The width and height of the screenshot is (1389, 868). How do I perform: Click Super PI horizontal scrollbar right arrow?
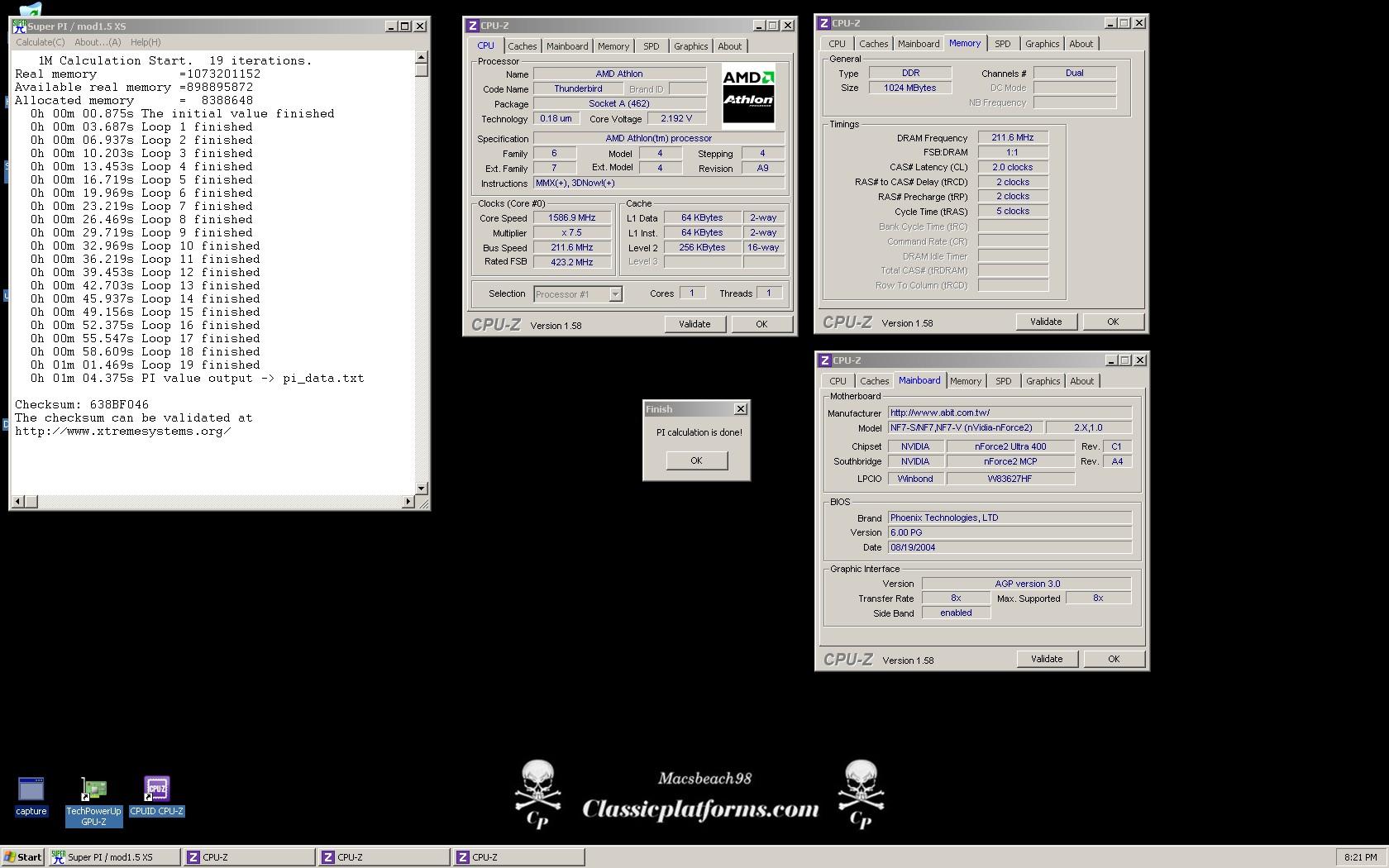tap(408, 502)
